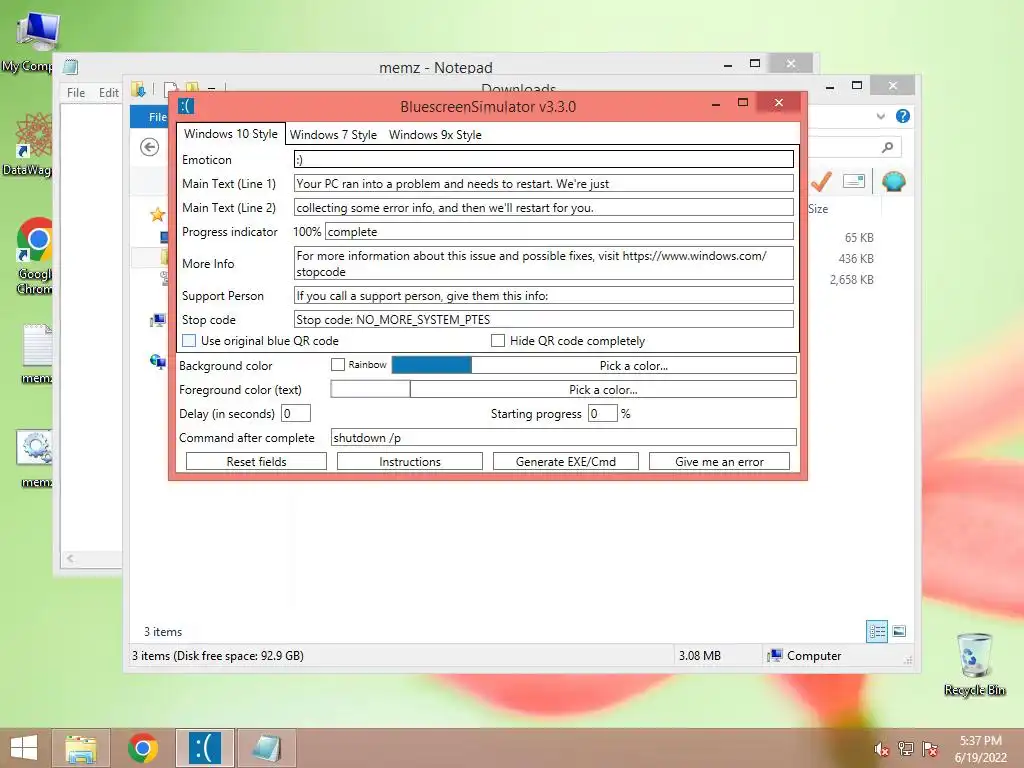
Task: Click the 2,658 KB file size entry
Action: (852, 280)
